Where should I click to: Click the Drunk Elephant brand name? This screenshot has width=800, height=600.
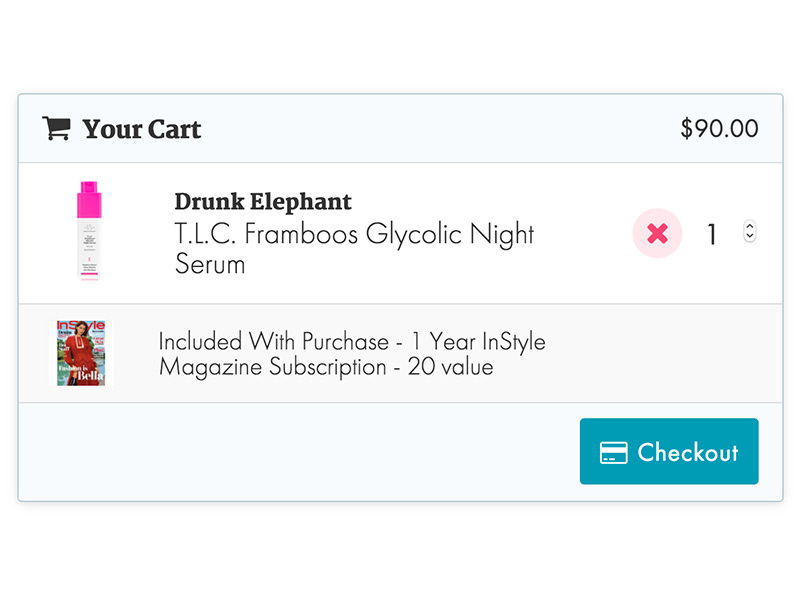coord(262,201)
